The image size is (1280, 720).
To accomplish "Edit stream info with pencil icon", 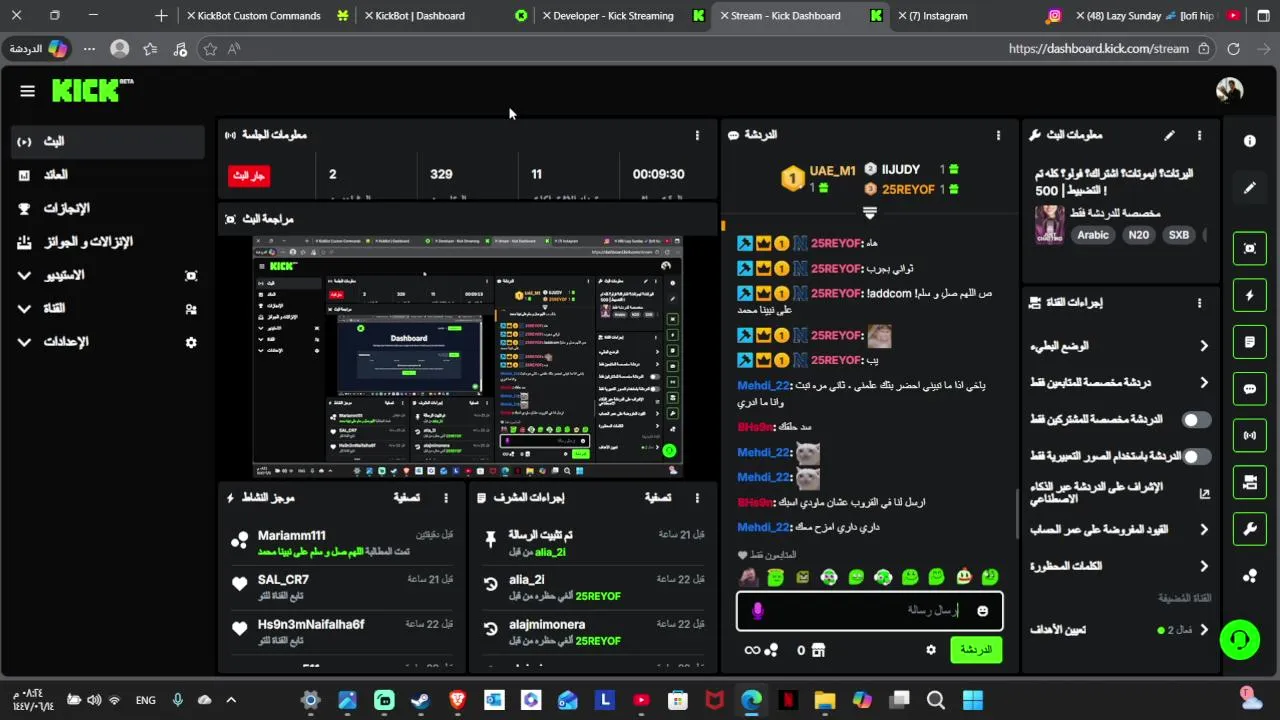I will click(x=1169, y=135).
